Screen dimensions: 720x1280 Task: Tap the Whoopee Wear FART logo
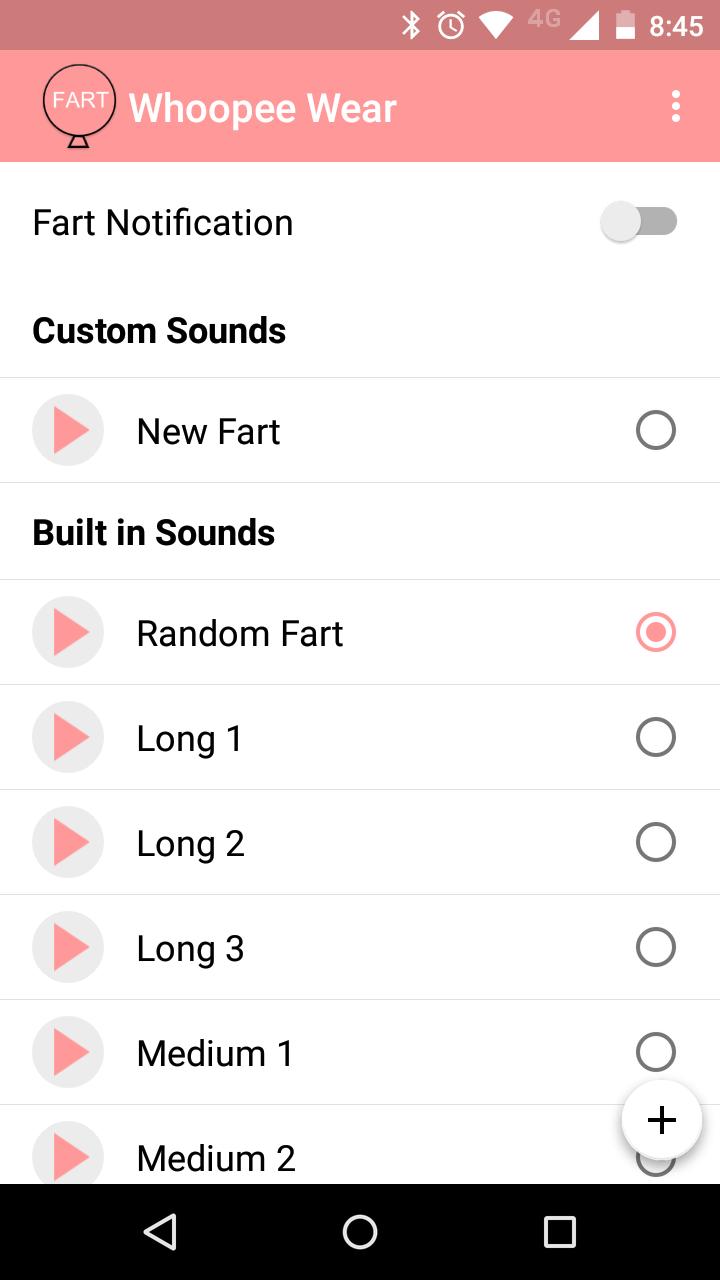(79, 106)
